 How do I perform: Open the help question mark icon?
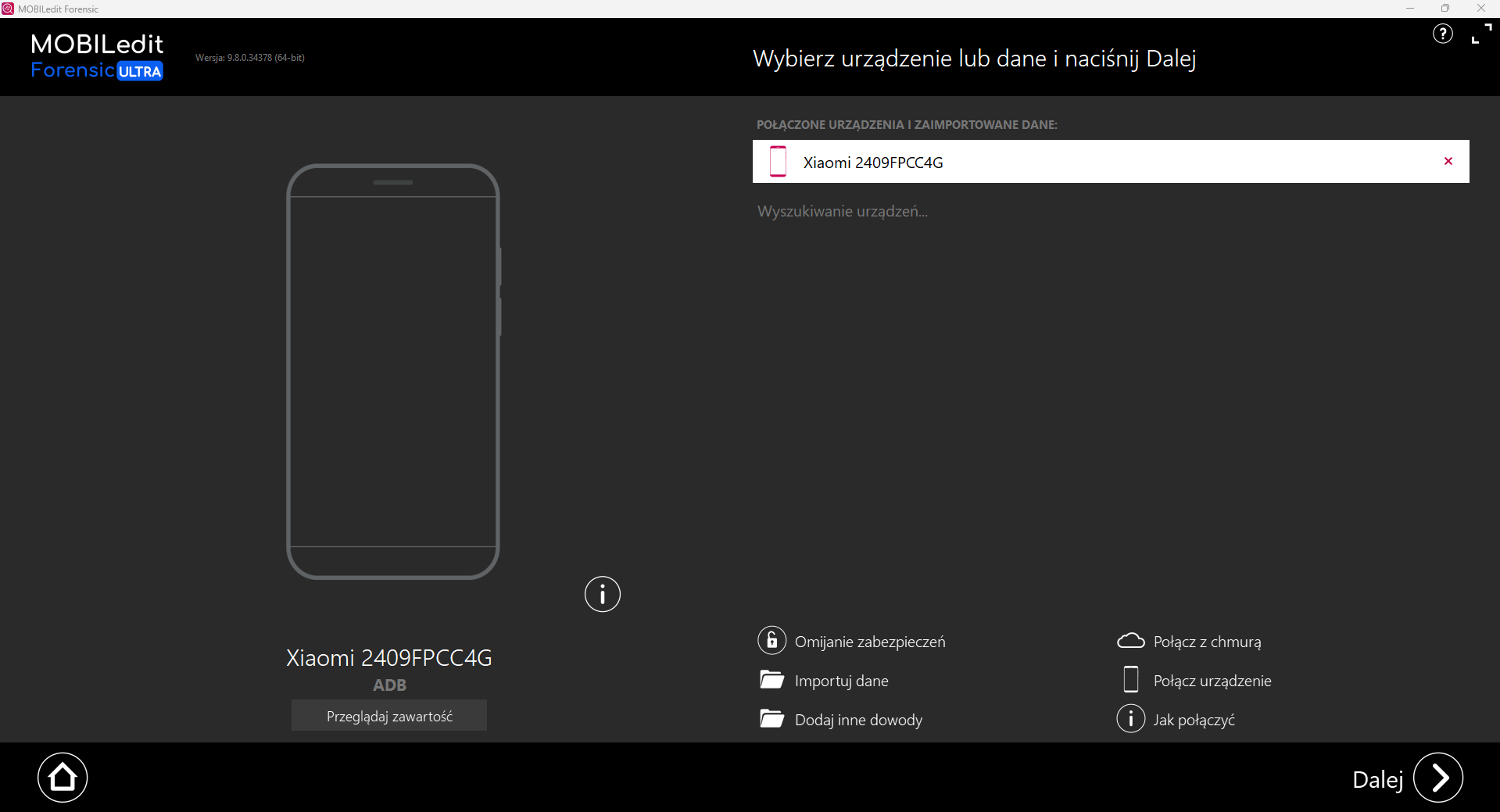pyautogui.click(x=1442, y=34)
